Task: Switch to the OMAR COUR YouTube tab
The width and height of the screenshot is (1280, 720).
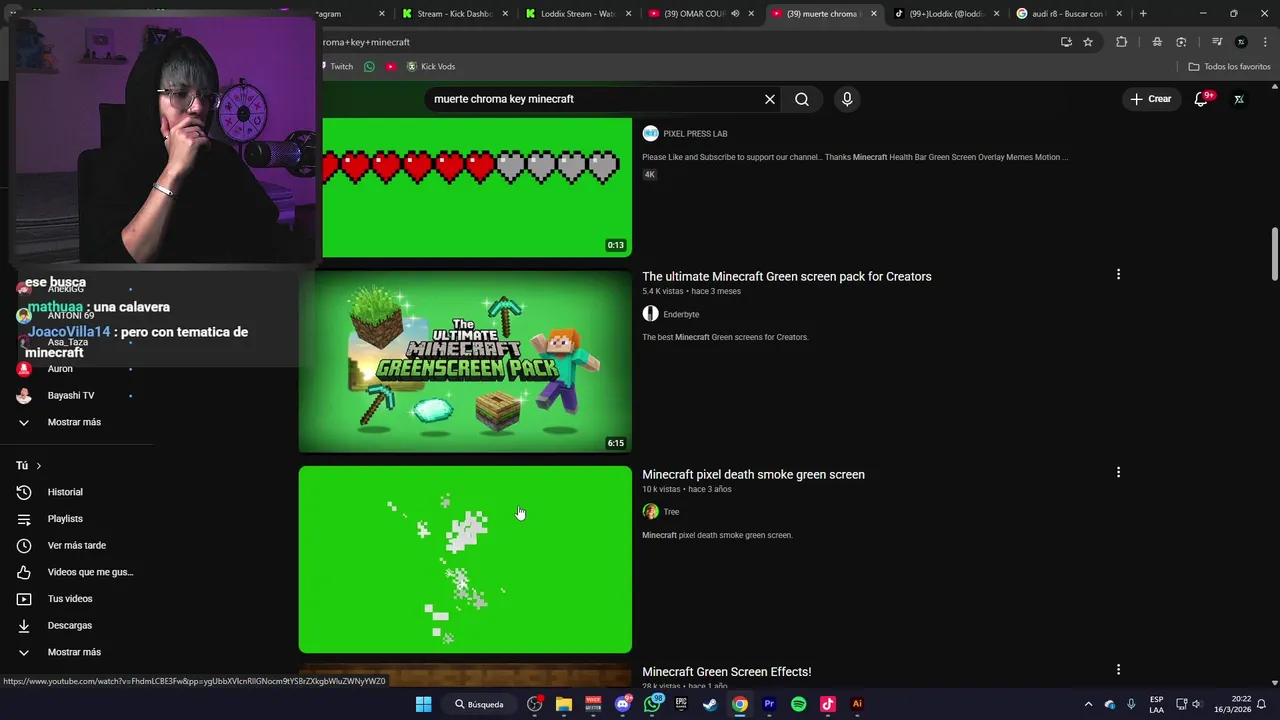Action: coord(690,14)
